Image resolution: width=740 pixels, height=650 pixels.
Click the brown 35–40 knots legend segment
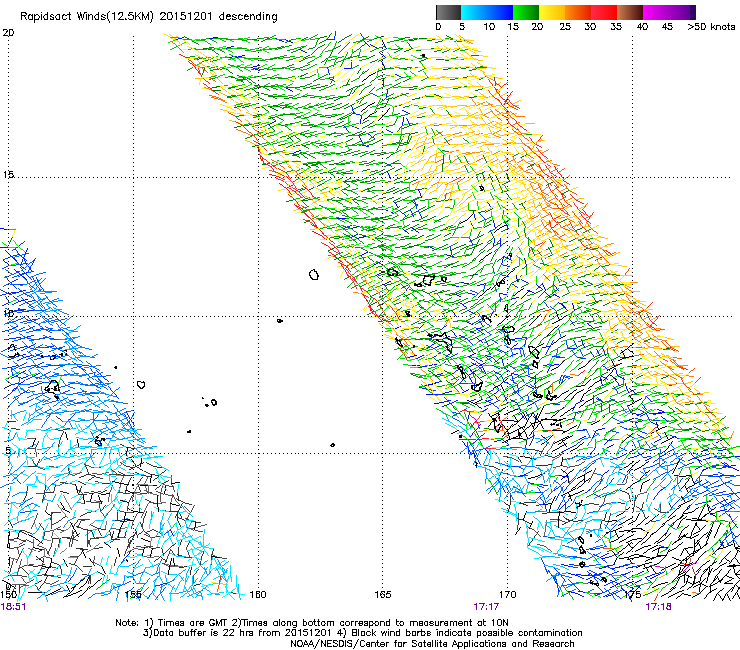630,12
